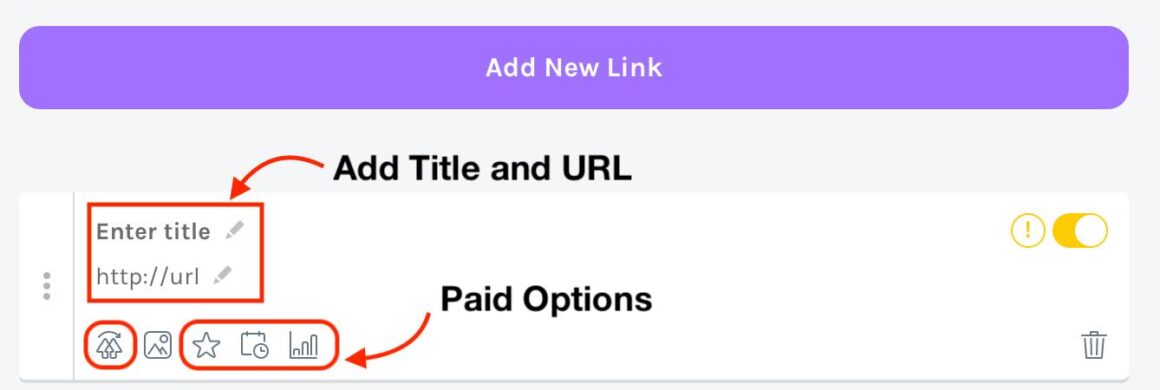This screenshot has height=390, width=1160.
Task: Click the yellow exclamation warning icon
Action: [1025, 231]
